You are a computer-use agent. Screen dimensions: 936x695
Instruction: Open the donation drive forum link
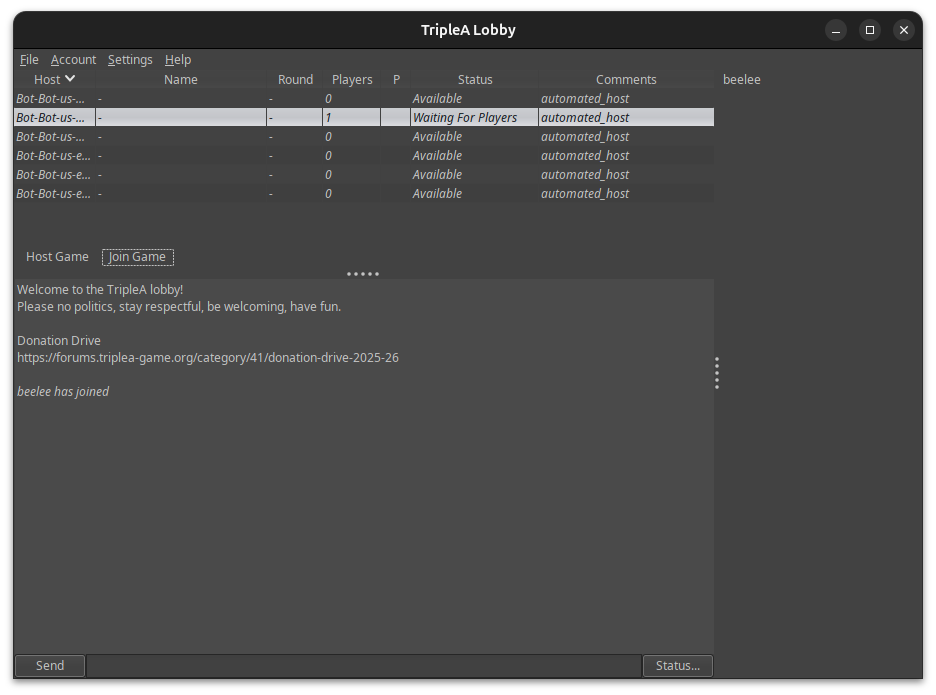pyautogui.click(x=207, y=357)
